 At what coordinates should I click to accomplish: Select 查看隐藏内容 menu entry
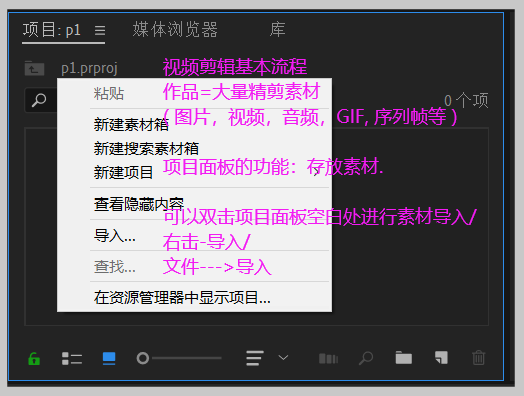tap(194, 204)
